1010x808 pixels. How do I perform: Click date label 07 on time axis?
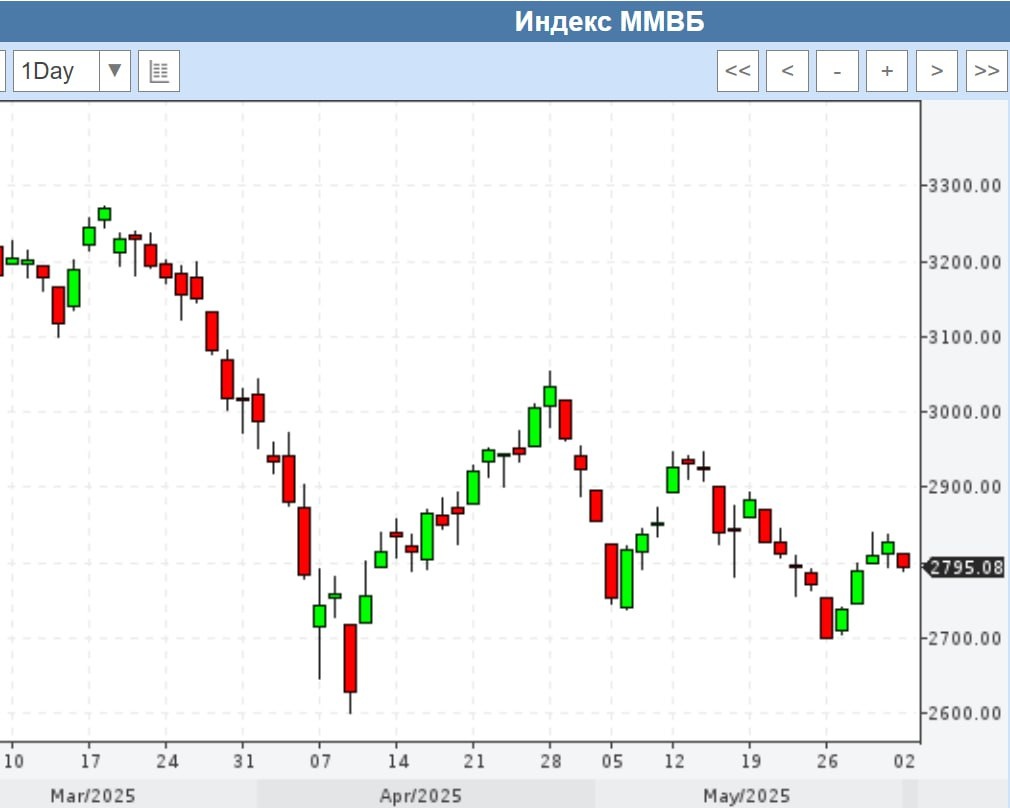click(x=320, y=762)
